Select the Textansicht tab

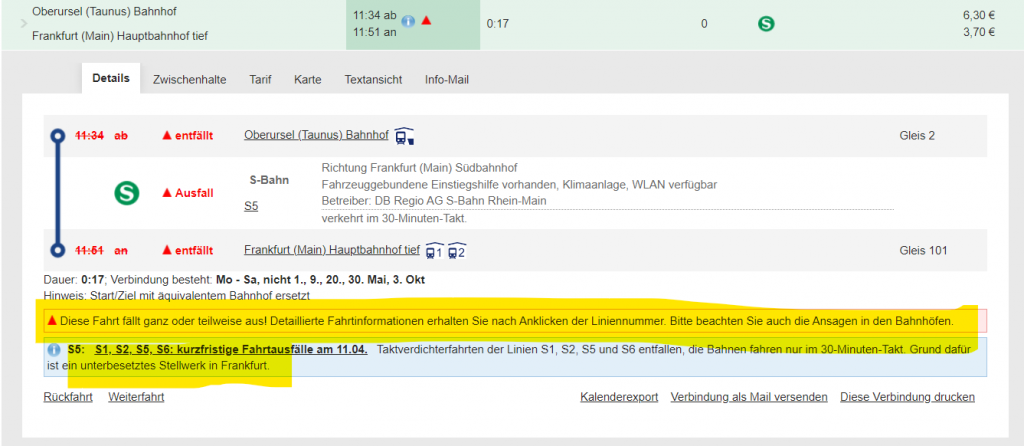[x=372, y=79]
